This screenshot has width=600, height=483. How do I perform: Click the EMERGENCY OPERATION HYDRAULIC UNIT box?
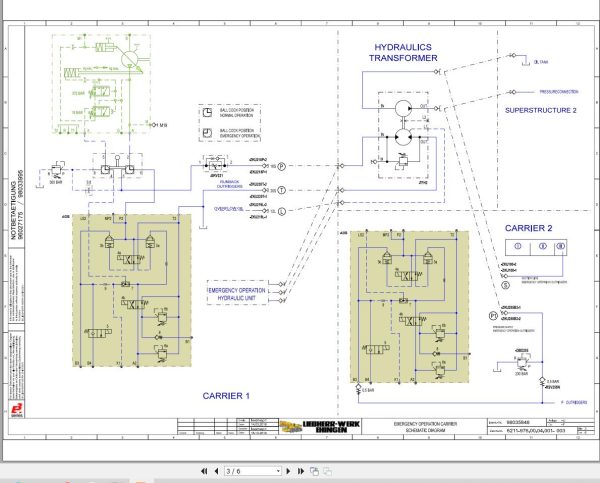coord(237,293)
